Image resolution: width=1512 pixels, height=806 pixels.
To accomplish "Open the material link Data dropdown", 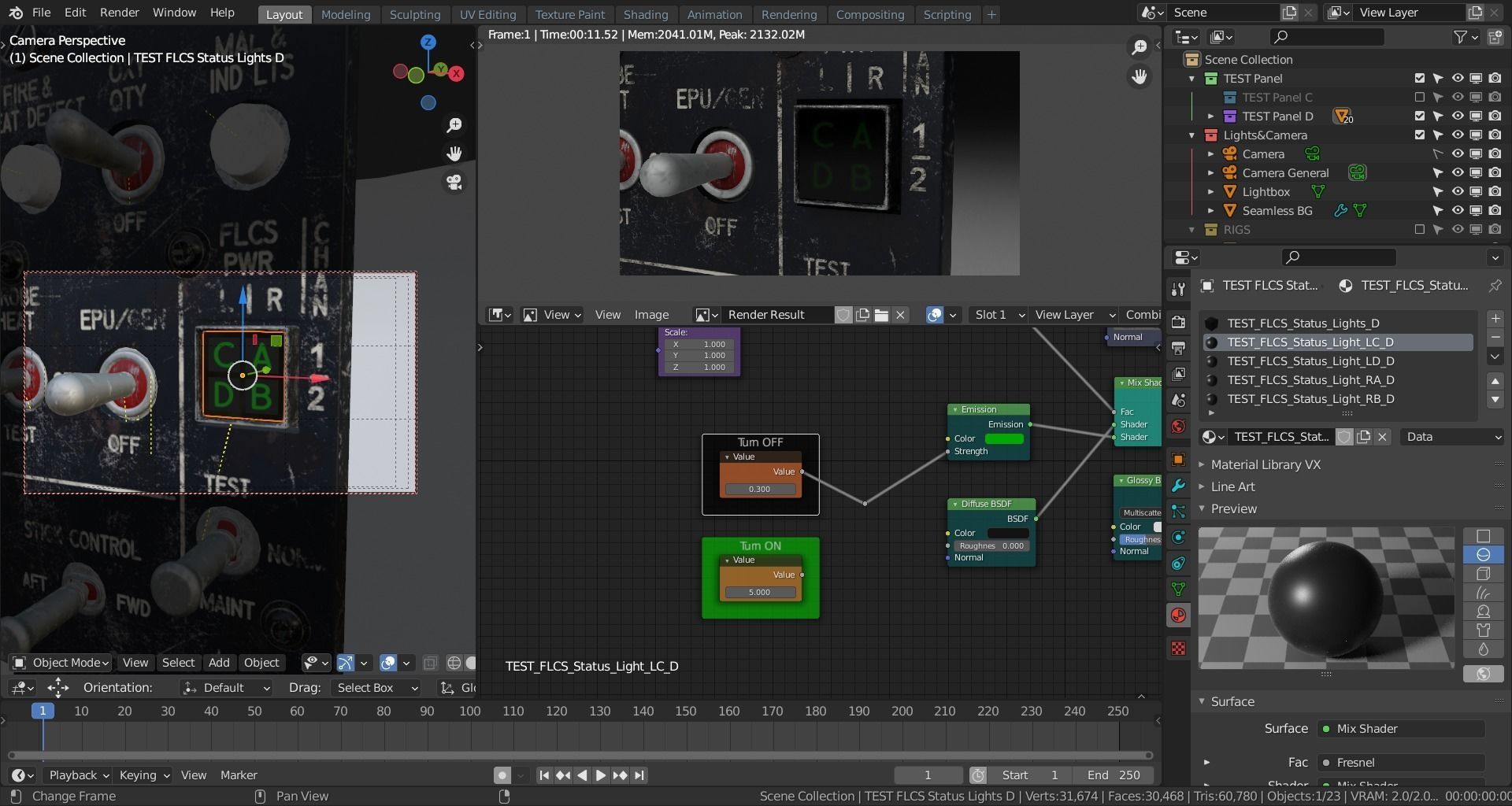I will pyautogui.click(x=1452, y=437).
